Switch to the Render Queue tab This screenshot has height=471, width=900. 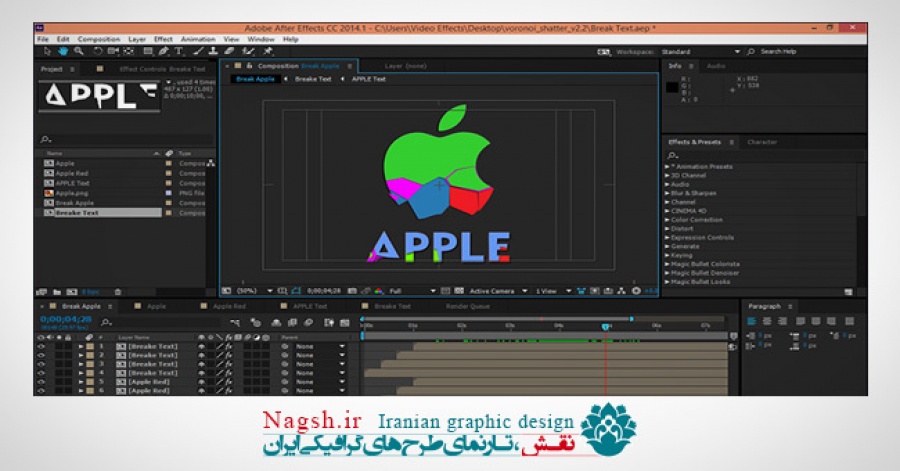[468, 306]
